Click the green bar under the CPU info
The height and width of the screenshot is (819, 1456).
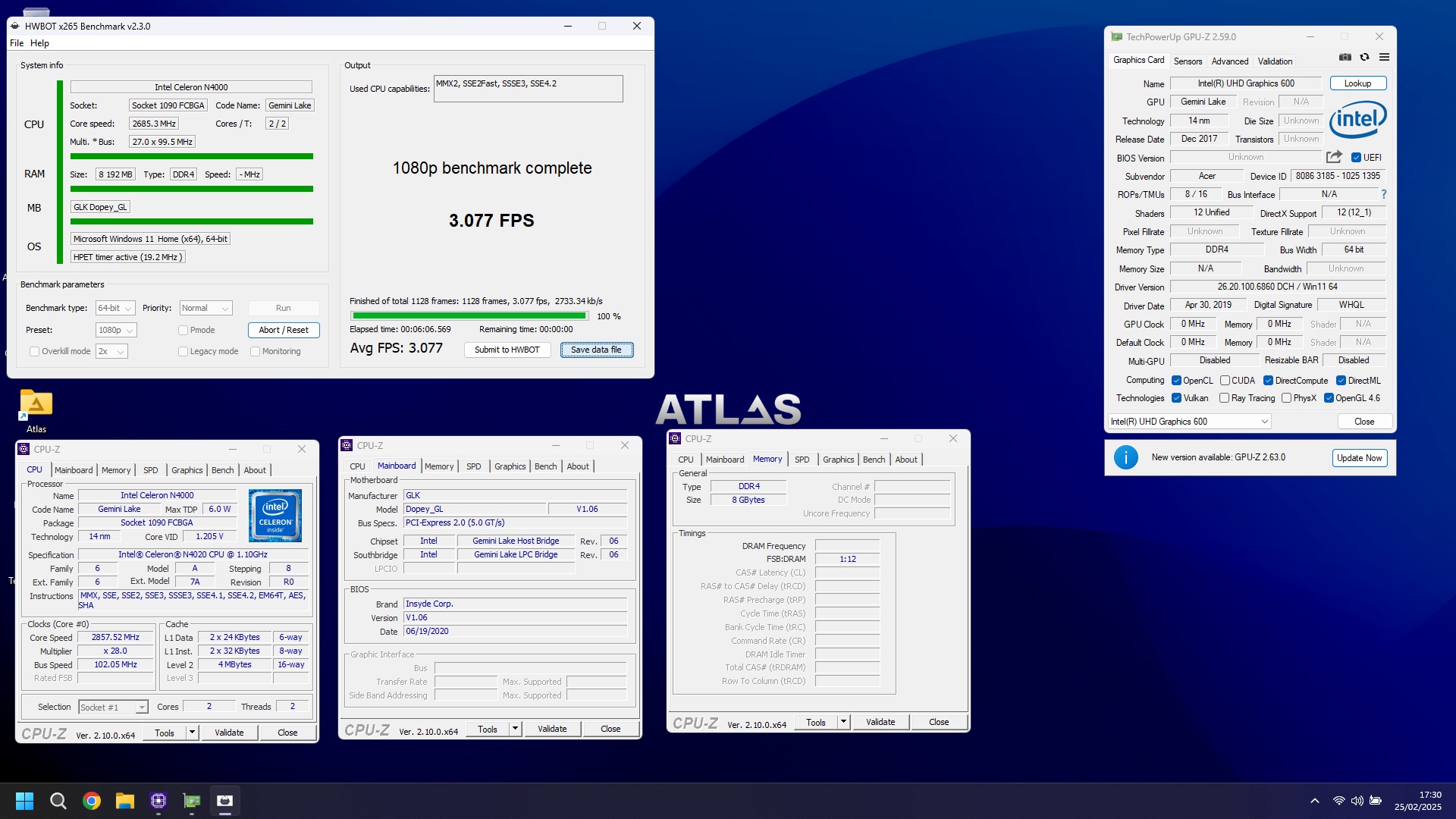pyautogui.click(x=191, y=156)
